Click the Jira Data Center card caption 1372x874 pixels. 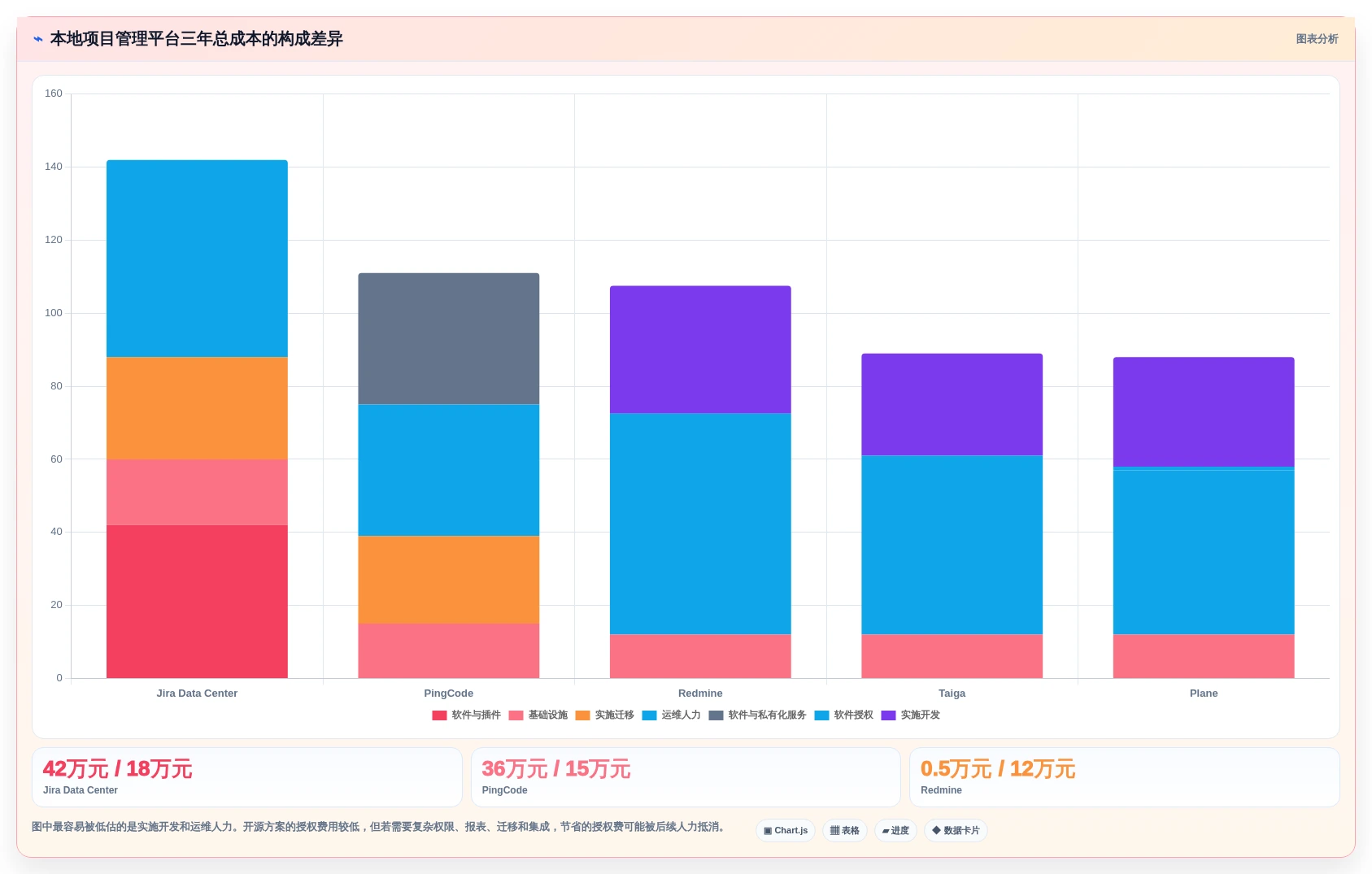pyautogui.click(x=81, y=790)
